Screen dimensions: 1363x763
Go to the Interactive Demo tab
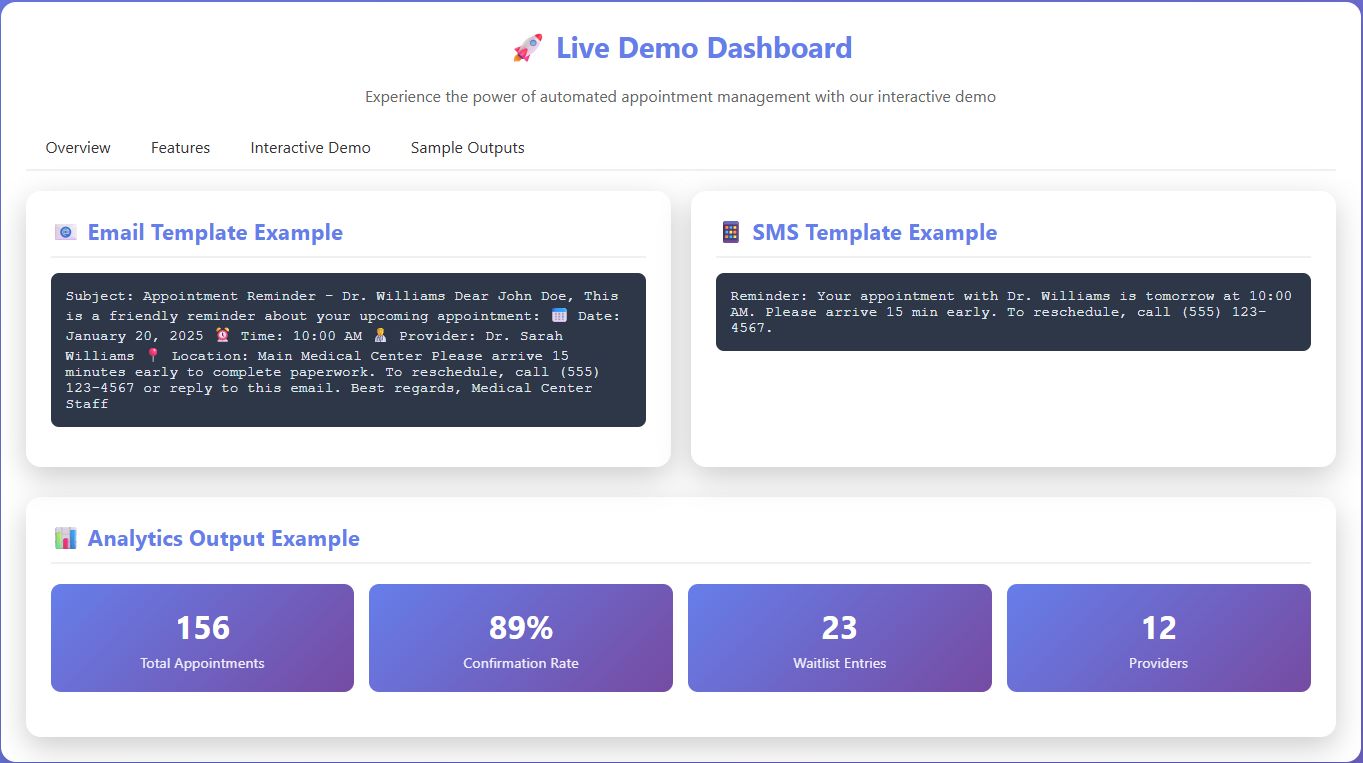(310, 148)
